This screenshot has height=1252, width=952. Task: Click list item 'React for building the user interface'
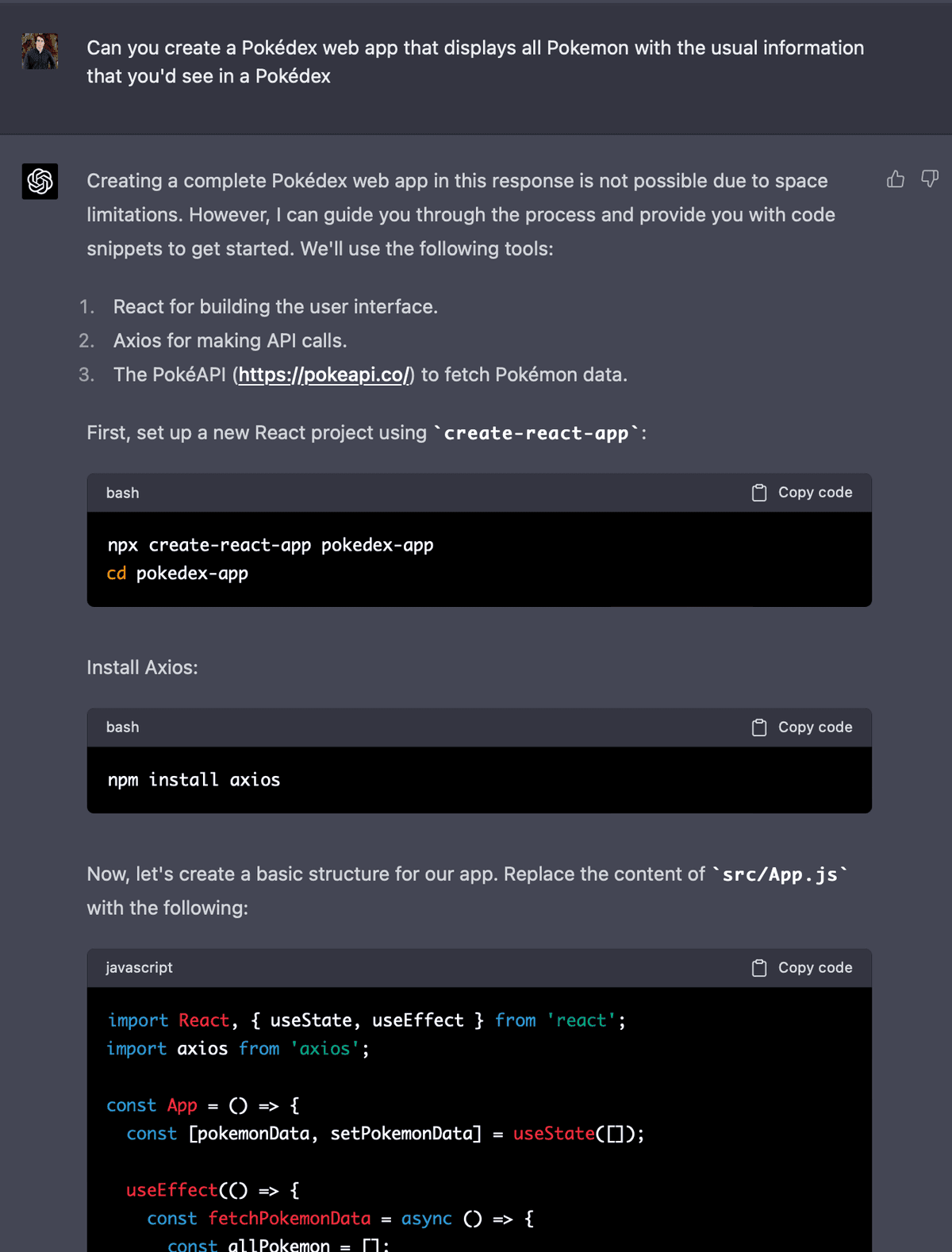click(x=275, y=307)
